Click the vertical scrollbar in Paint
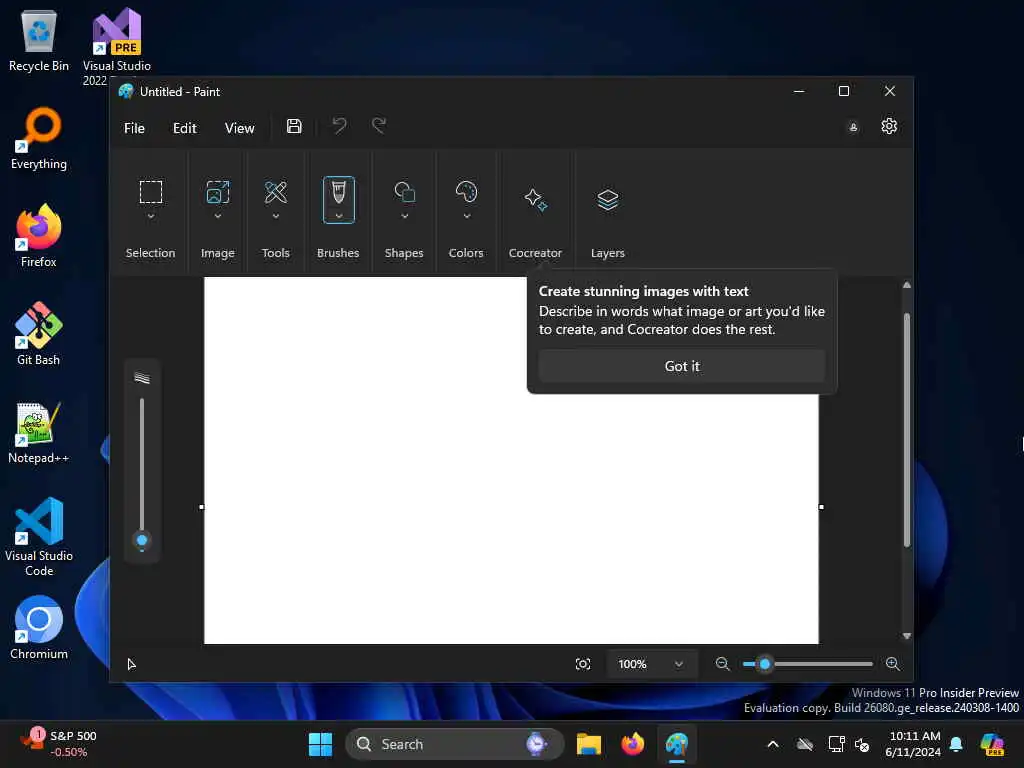 (x=906, y=430)
